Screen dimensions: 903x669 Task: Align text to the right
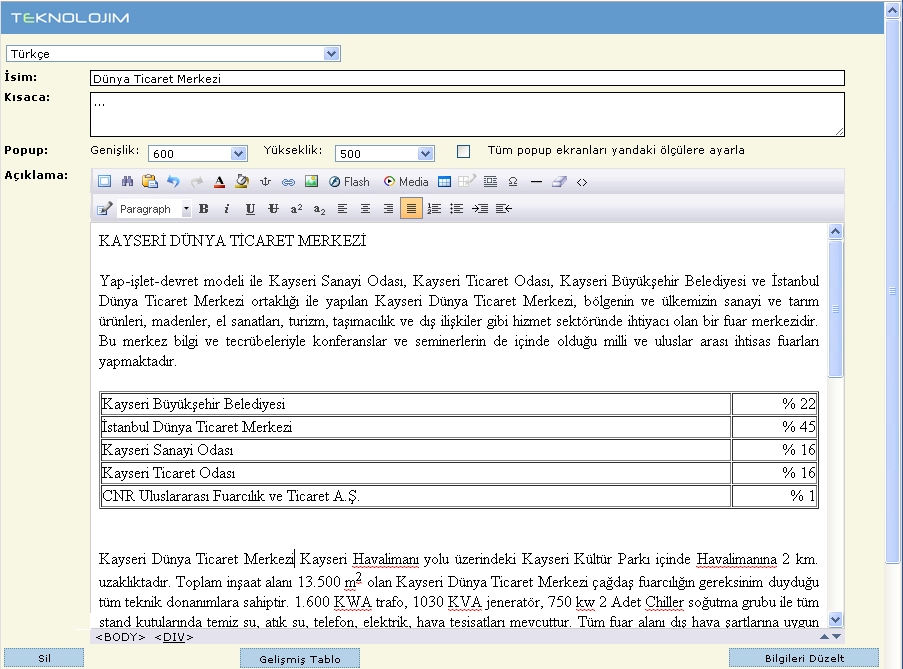tap(388, 208)
